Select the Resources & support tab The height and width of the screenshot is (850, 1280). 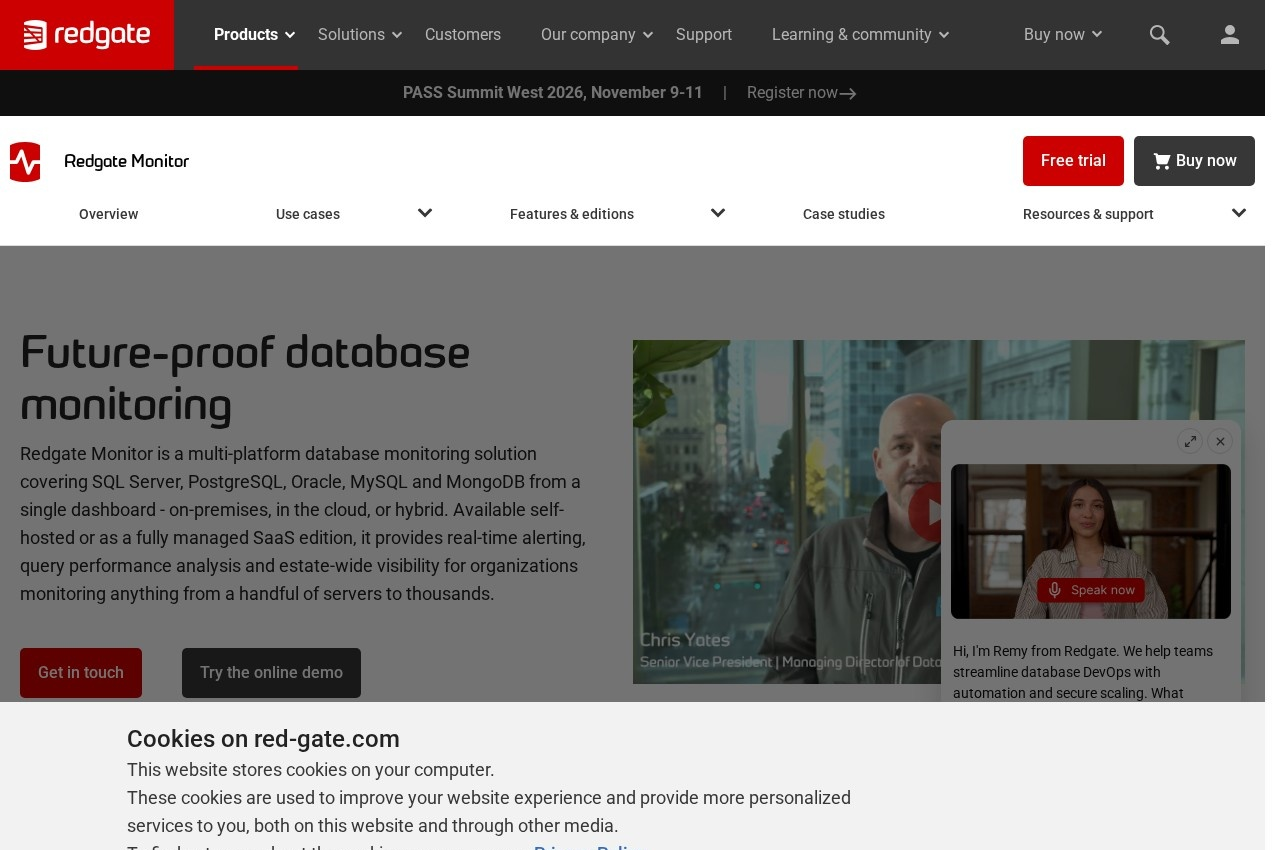1088,214
